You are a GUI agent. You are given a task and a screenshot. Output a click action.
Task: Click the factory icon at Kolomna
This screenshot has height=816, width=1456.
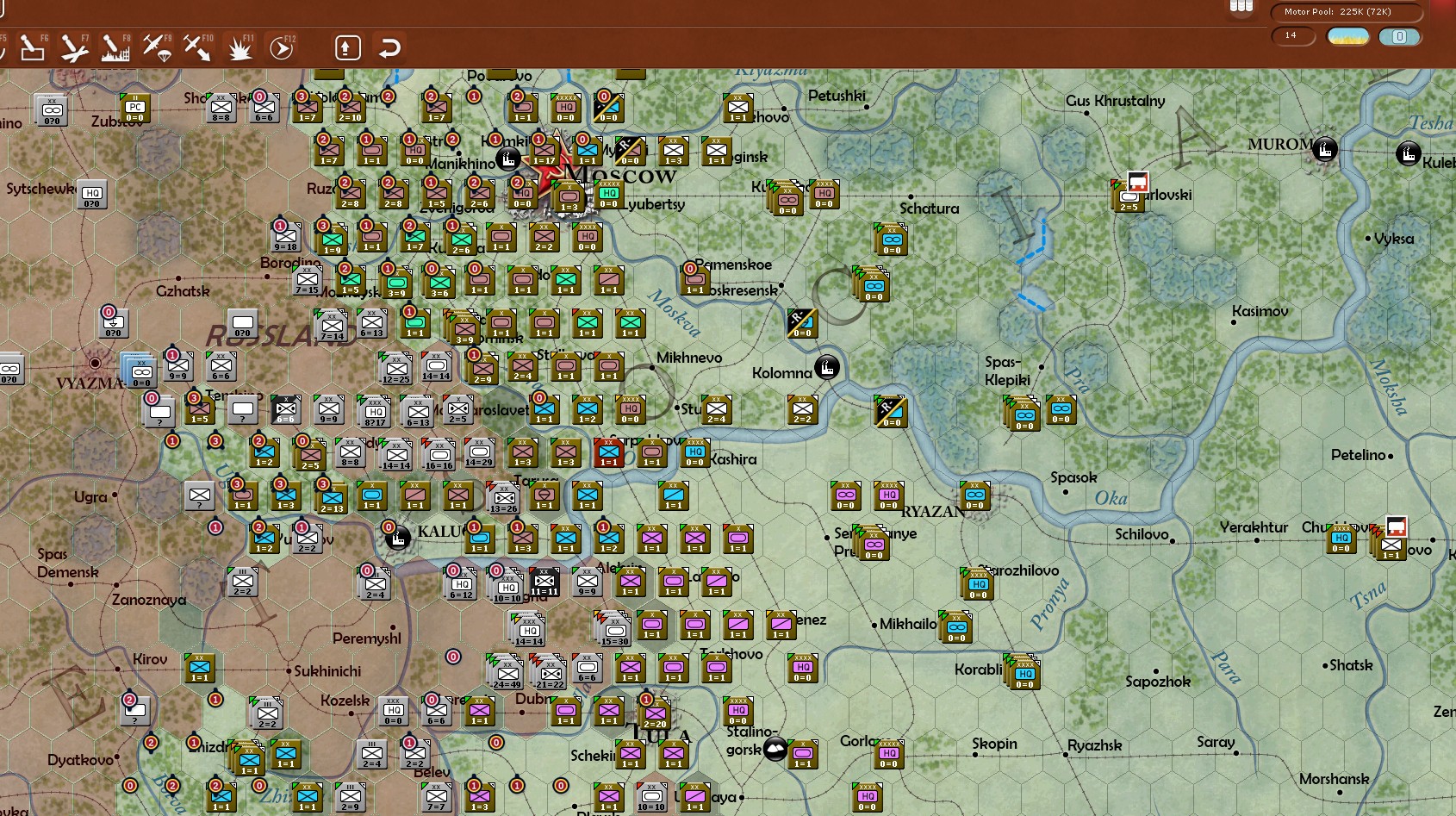coord(827,368)
